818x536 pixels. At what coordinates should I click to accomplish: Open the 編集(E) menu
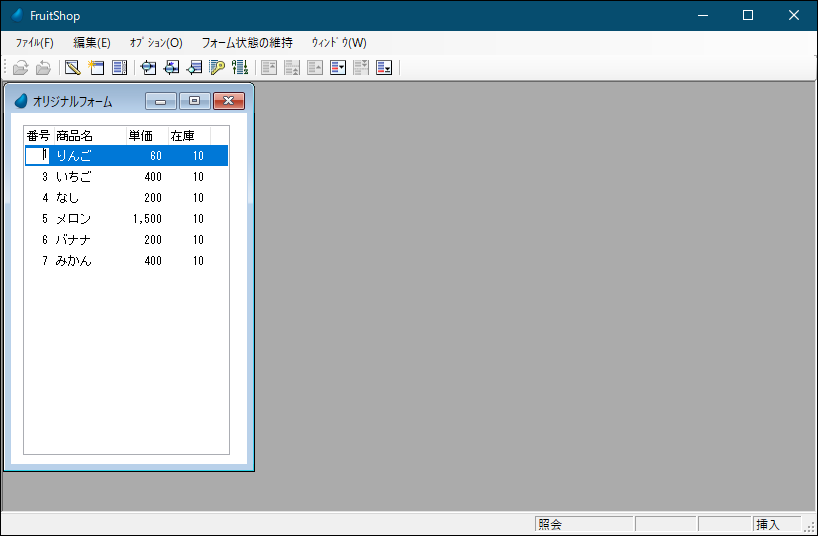(92, 43)
